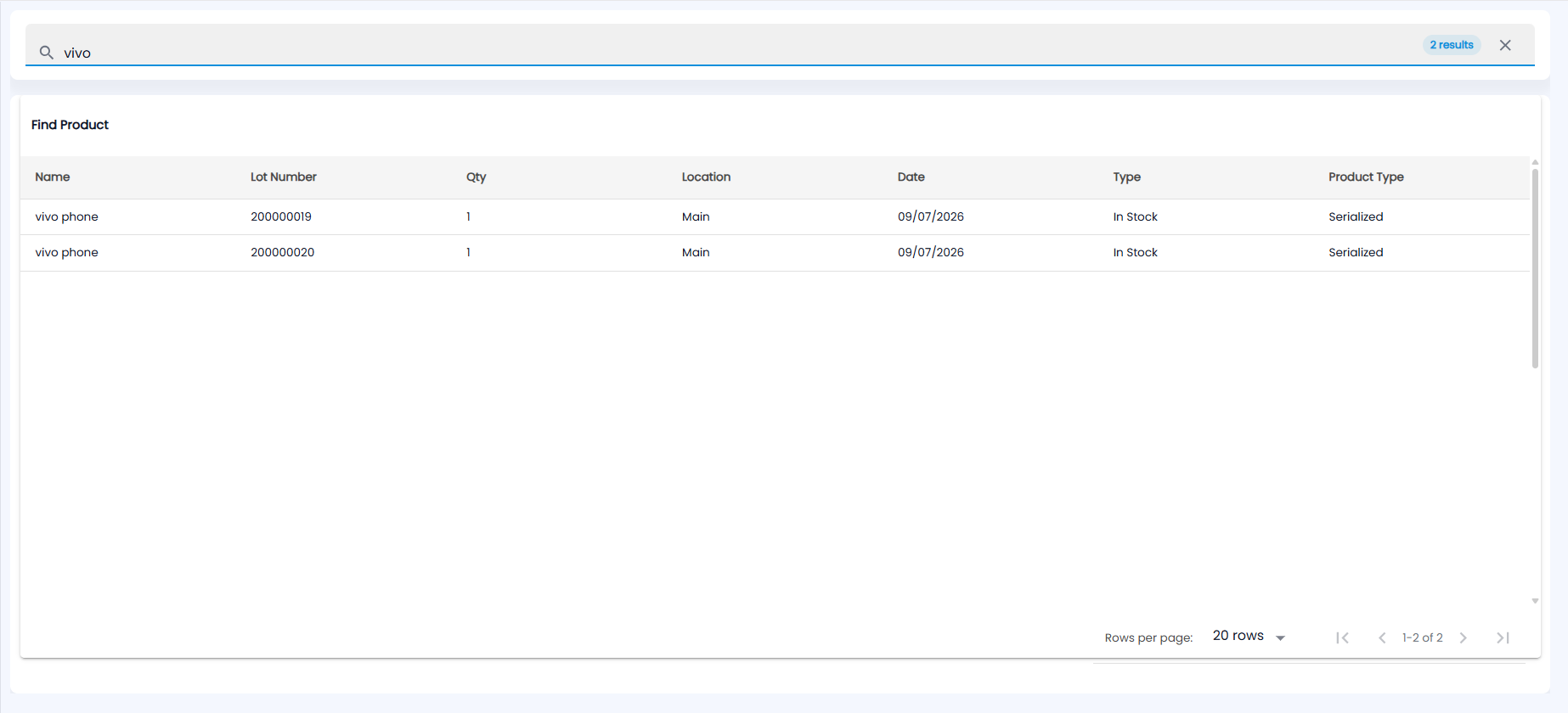This screenshot has height=713, width=1568.
Task: Click the 1-2 of 2 pagination text
Action: (1423, 637)
